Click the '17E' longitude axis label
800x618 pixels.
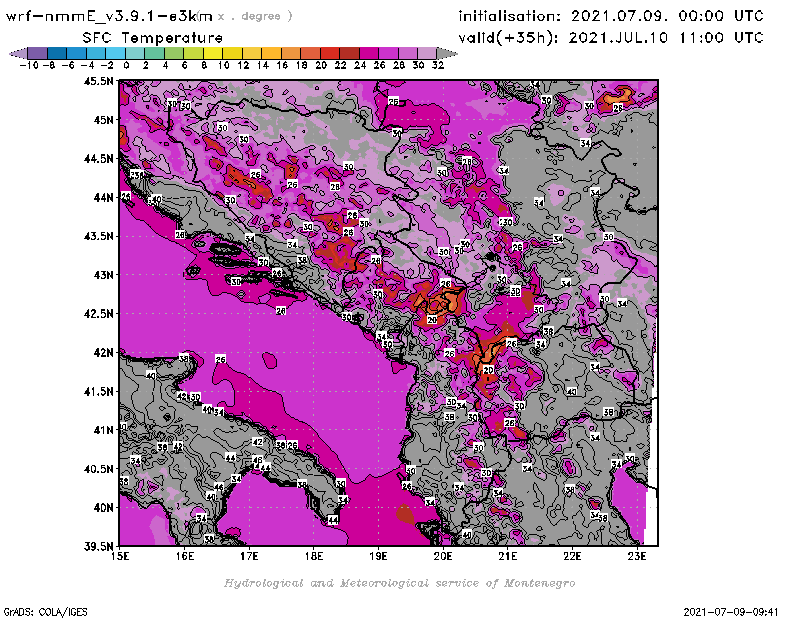pos(249,556)
